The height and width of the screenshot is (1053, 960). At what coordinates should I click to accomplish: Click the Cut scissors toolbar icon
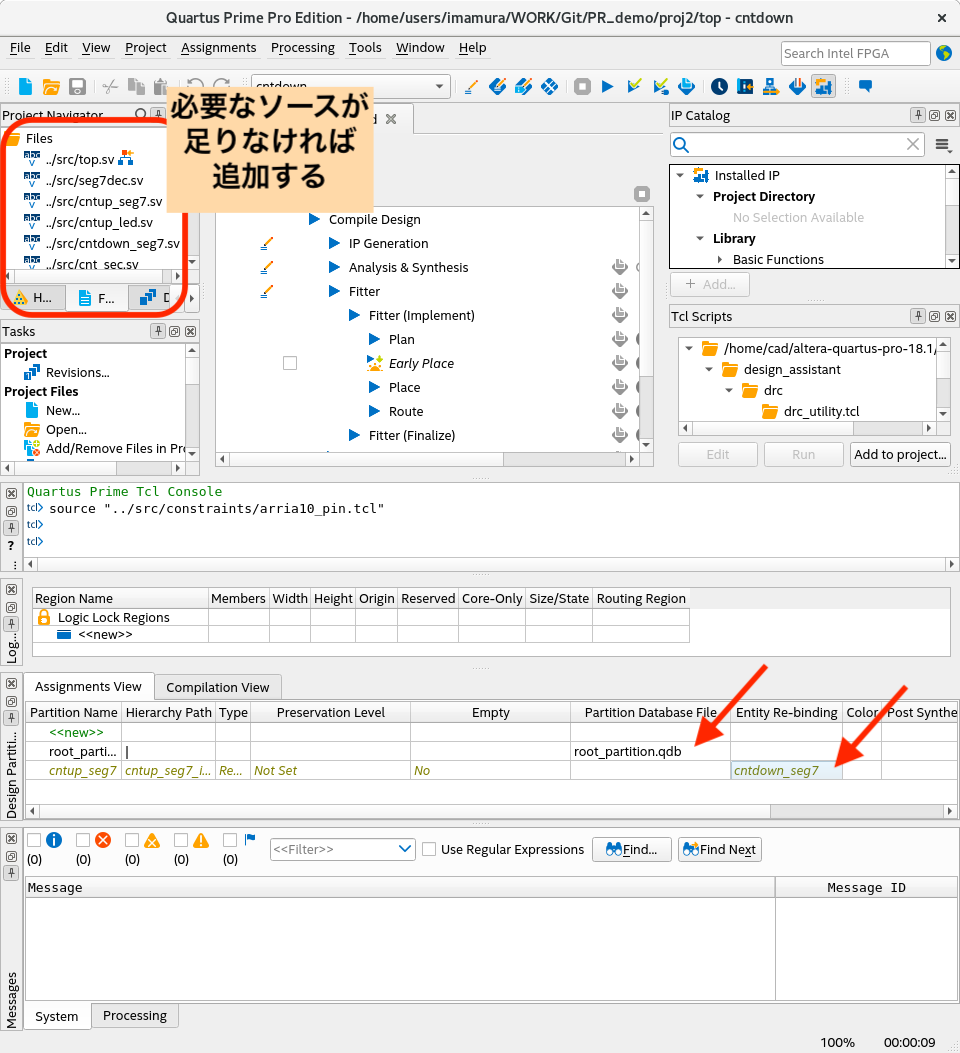[110, 86]
